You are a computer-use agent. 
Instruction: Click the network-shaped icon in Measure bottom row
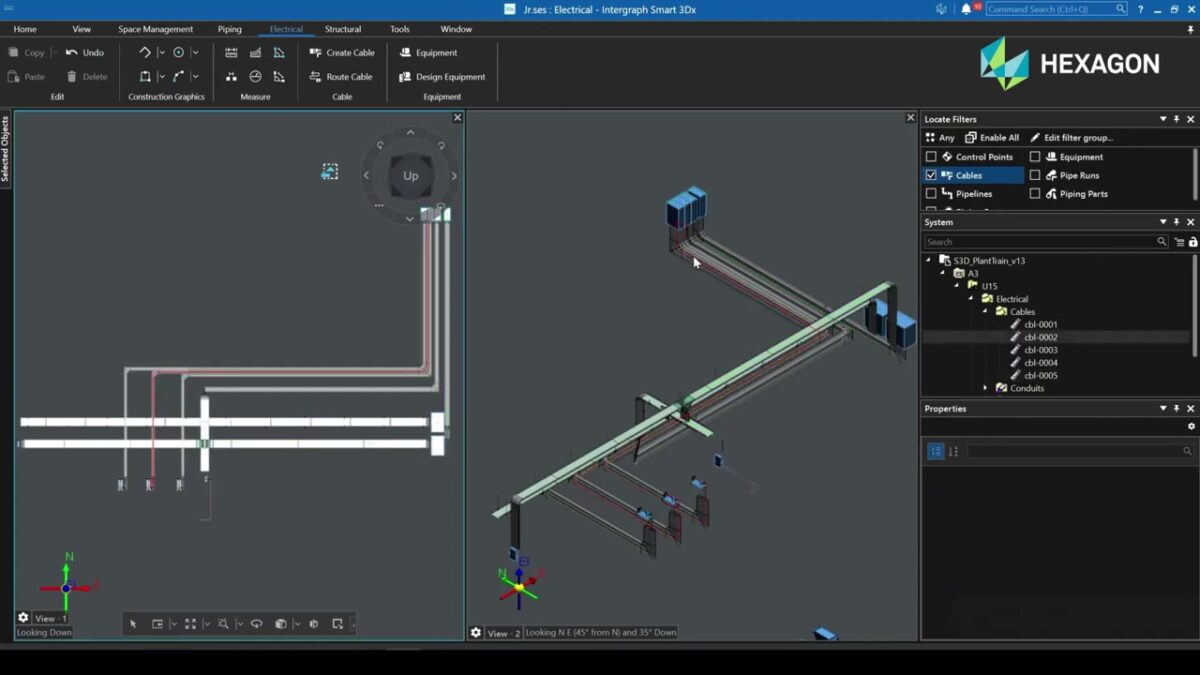point(231,77)
